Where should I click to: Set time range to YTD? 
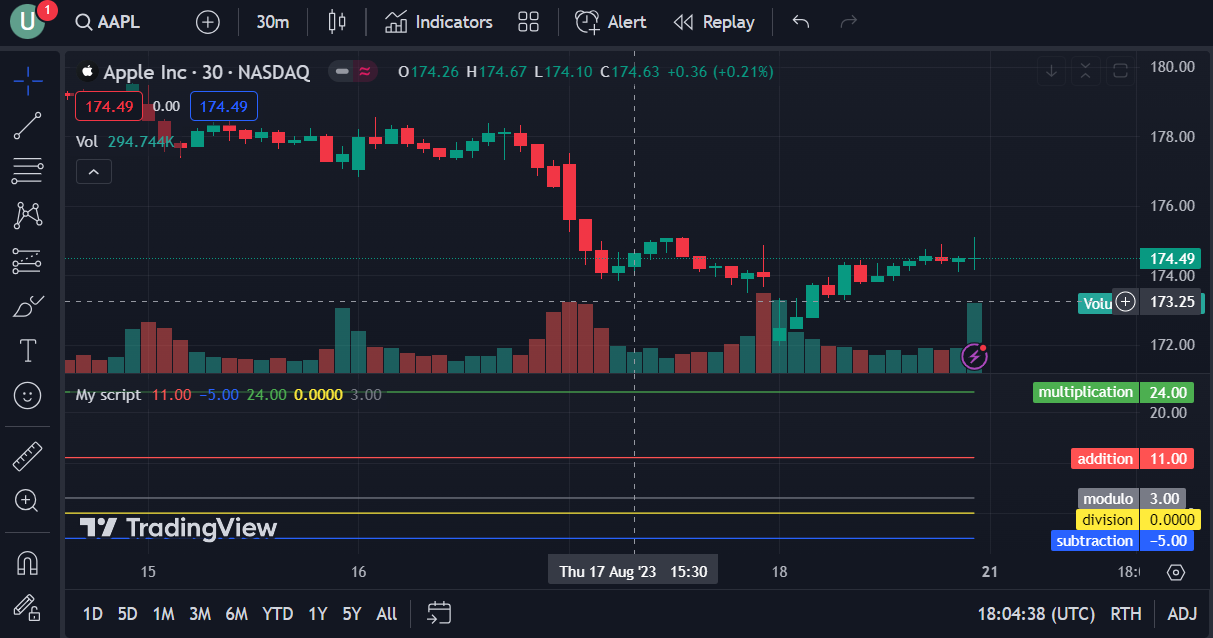coord(277,614)
